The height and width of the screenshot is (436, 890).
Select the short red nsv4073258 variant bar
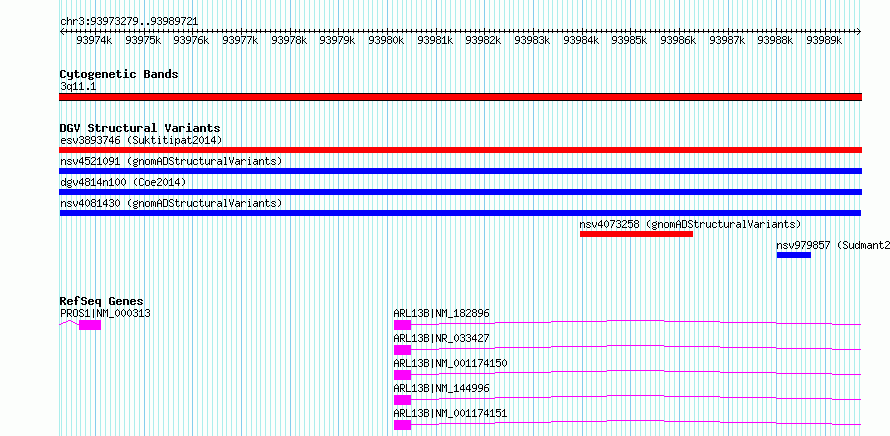click(636, 234)
